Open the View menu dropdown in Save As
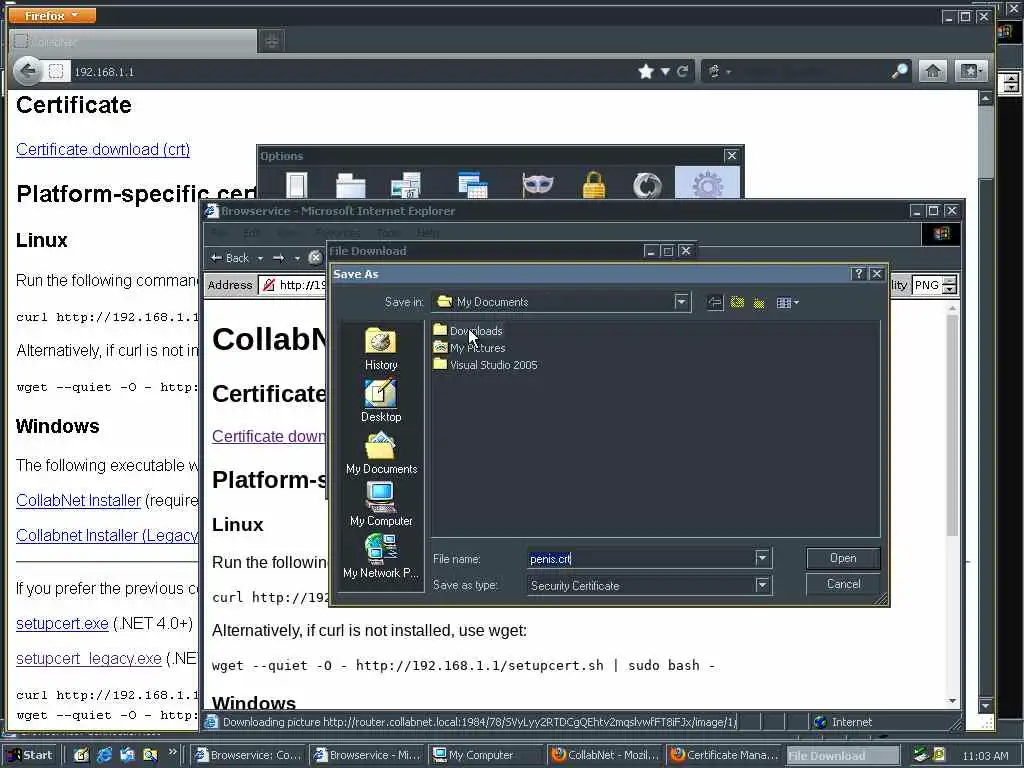Viewport: 1024px width, 768px height. 788,302
